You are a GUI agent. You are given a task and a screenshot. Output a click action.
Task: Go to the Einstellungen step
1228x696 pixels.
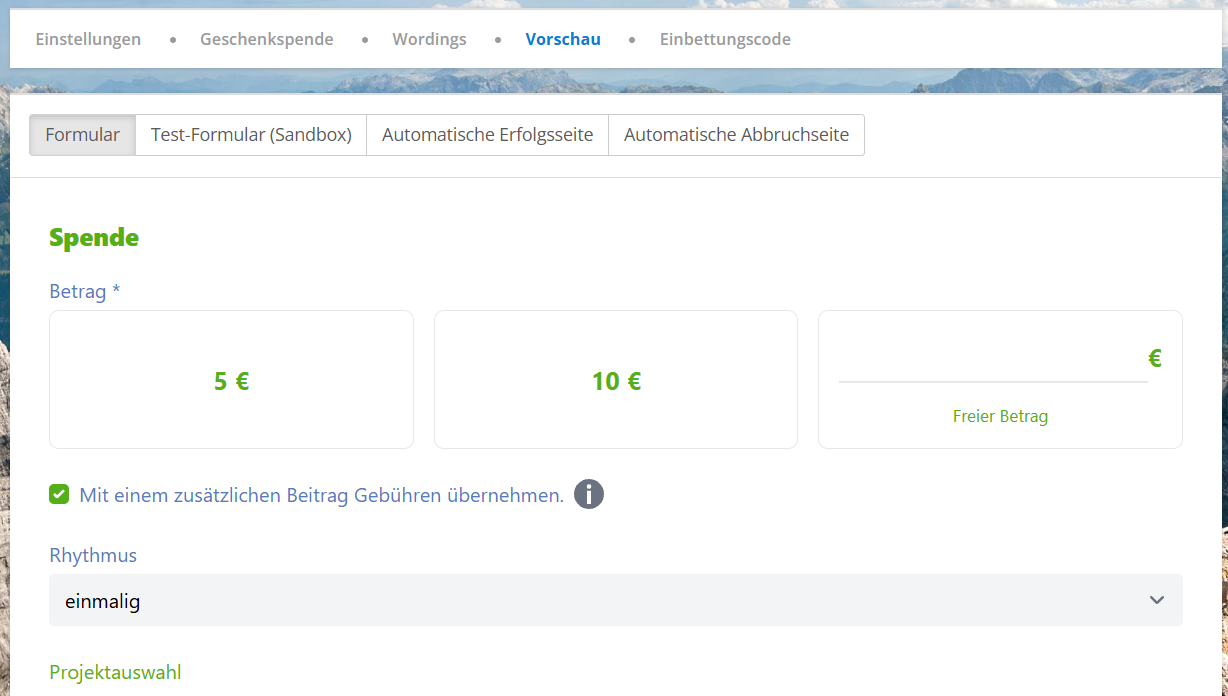[88, 40]
